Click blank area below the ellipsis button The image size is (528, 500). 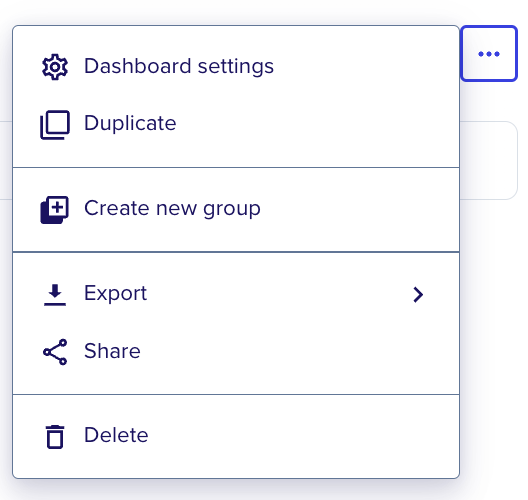(489, 101)
